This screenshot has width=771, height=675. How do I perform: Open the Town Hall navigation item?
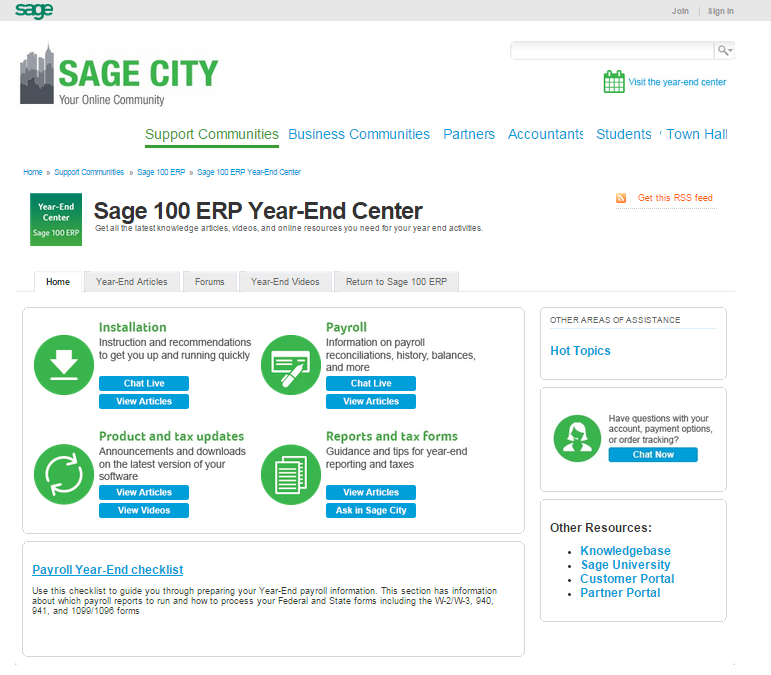point(697,134)
